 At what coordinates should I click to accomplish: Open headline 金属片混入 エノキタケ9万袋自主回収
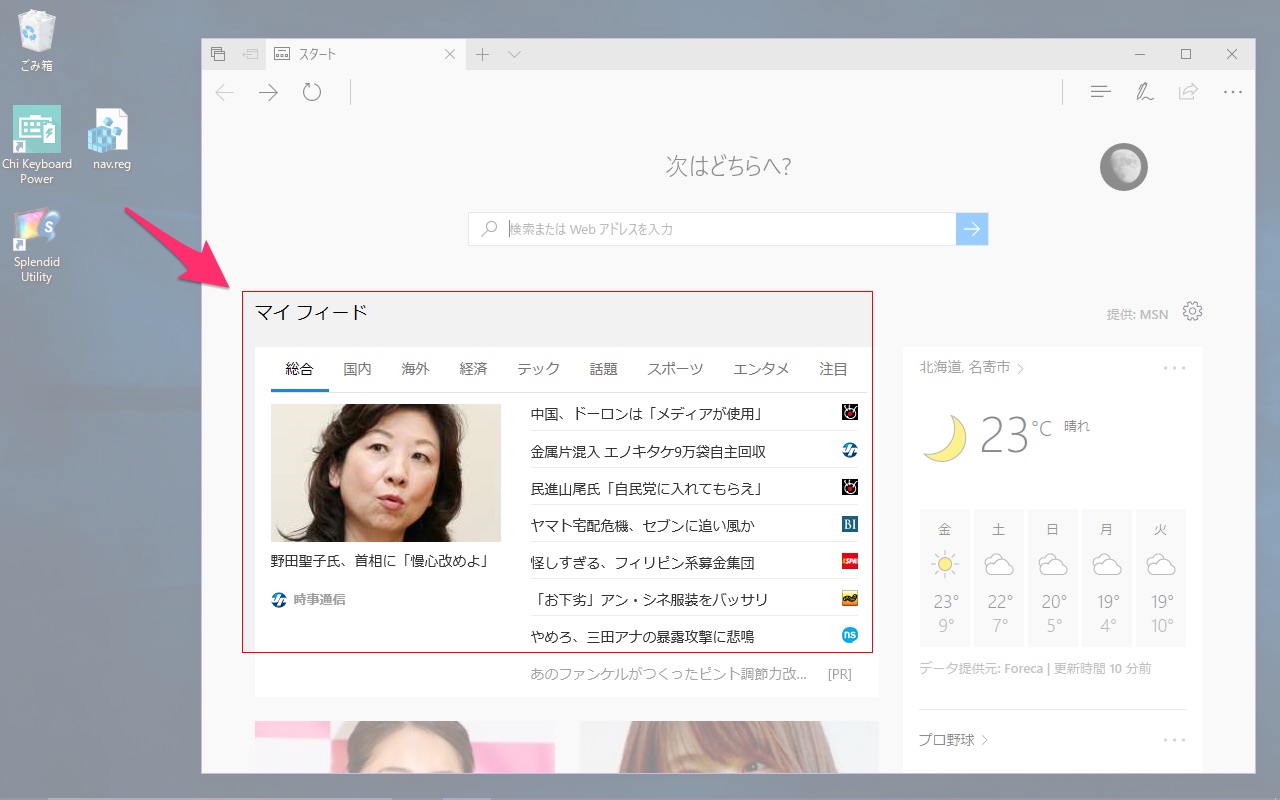click(648, 451)
